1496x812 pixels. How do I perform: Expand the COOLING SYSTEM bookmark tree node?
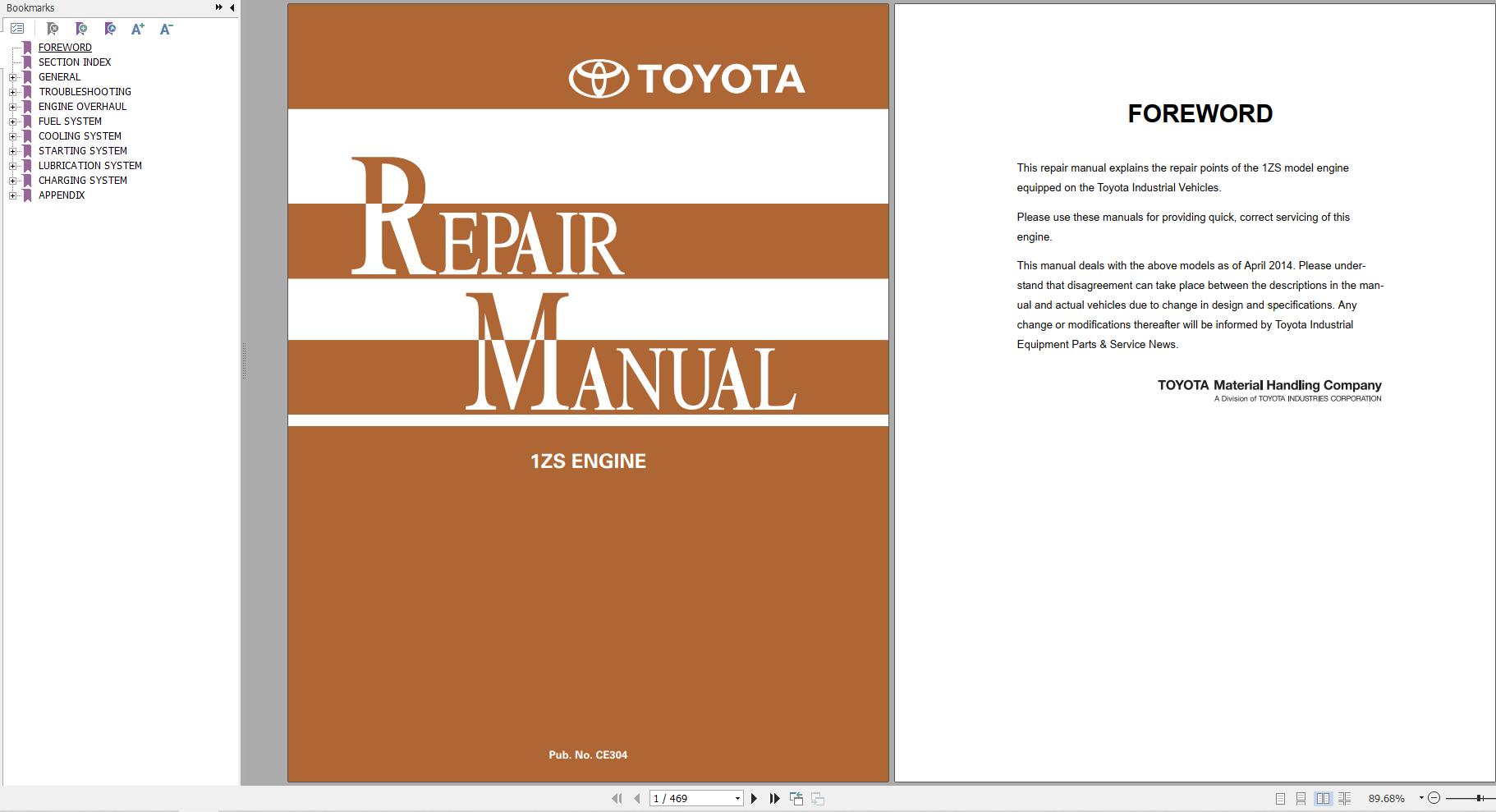[13, 136]
